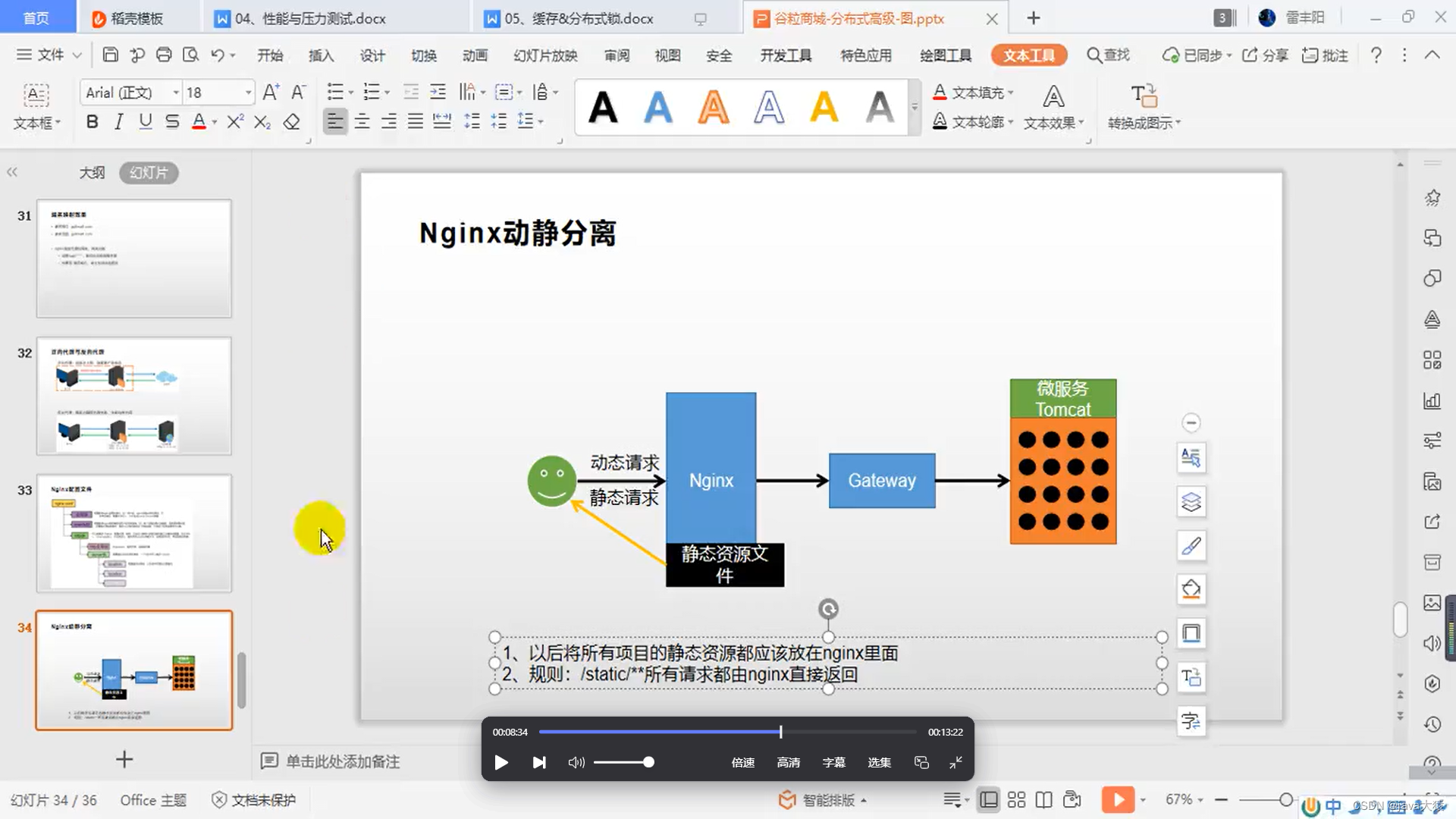Click the strikethrough icon
Screen dimensions: 1456x819
(x=172, y=122)
